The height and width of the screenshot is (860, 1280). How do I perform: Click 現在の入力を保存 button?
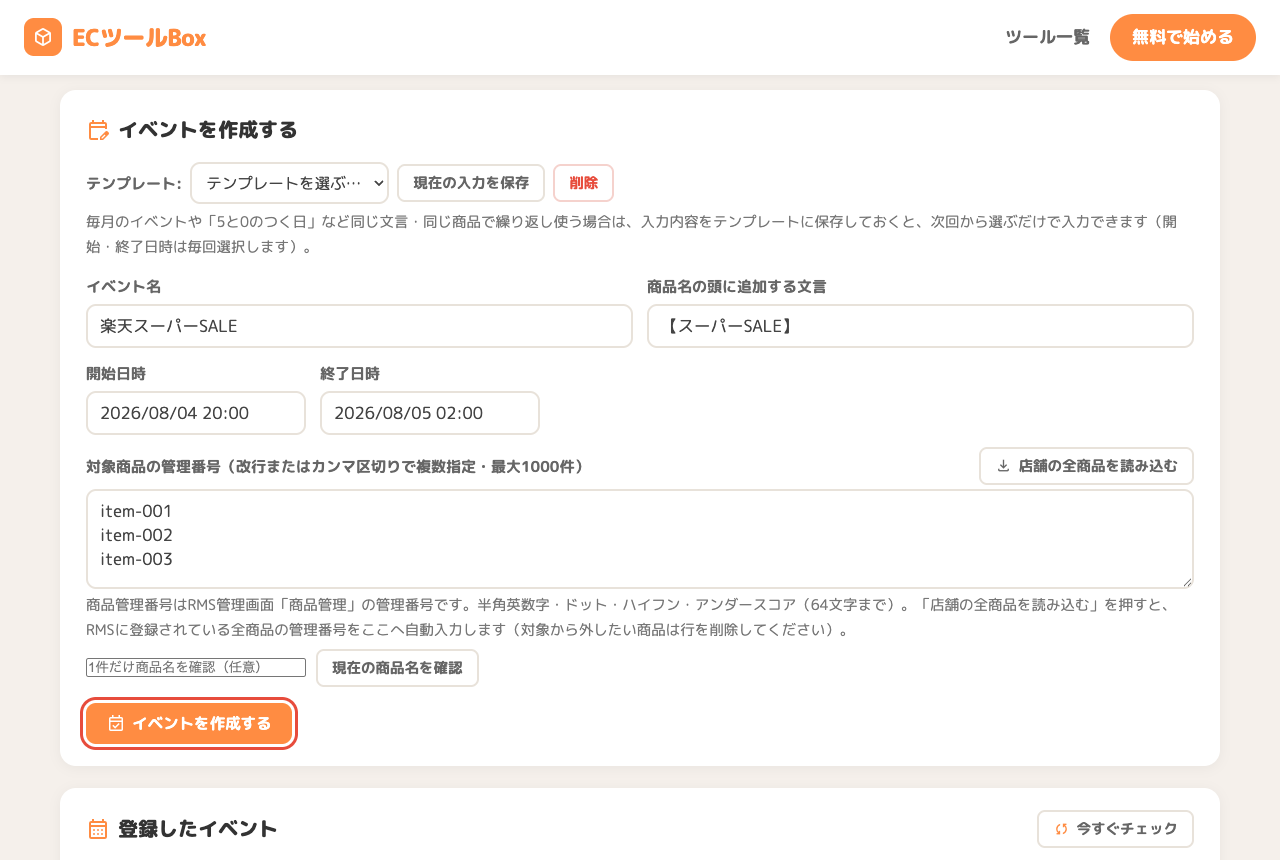(x=471, y=183)
